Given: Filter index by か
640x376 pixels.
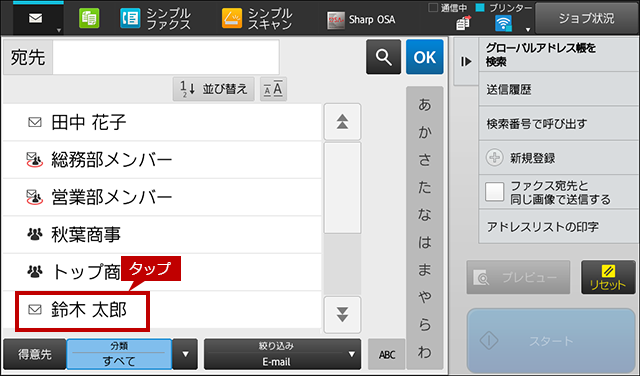Looking at the screenshot, I should pyautogui.click(x=424, y=132).
